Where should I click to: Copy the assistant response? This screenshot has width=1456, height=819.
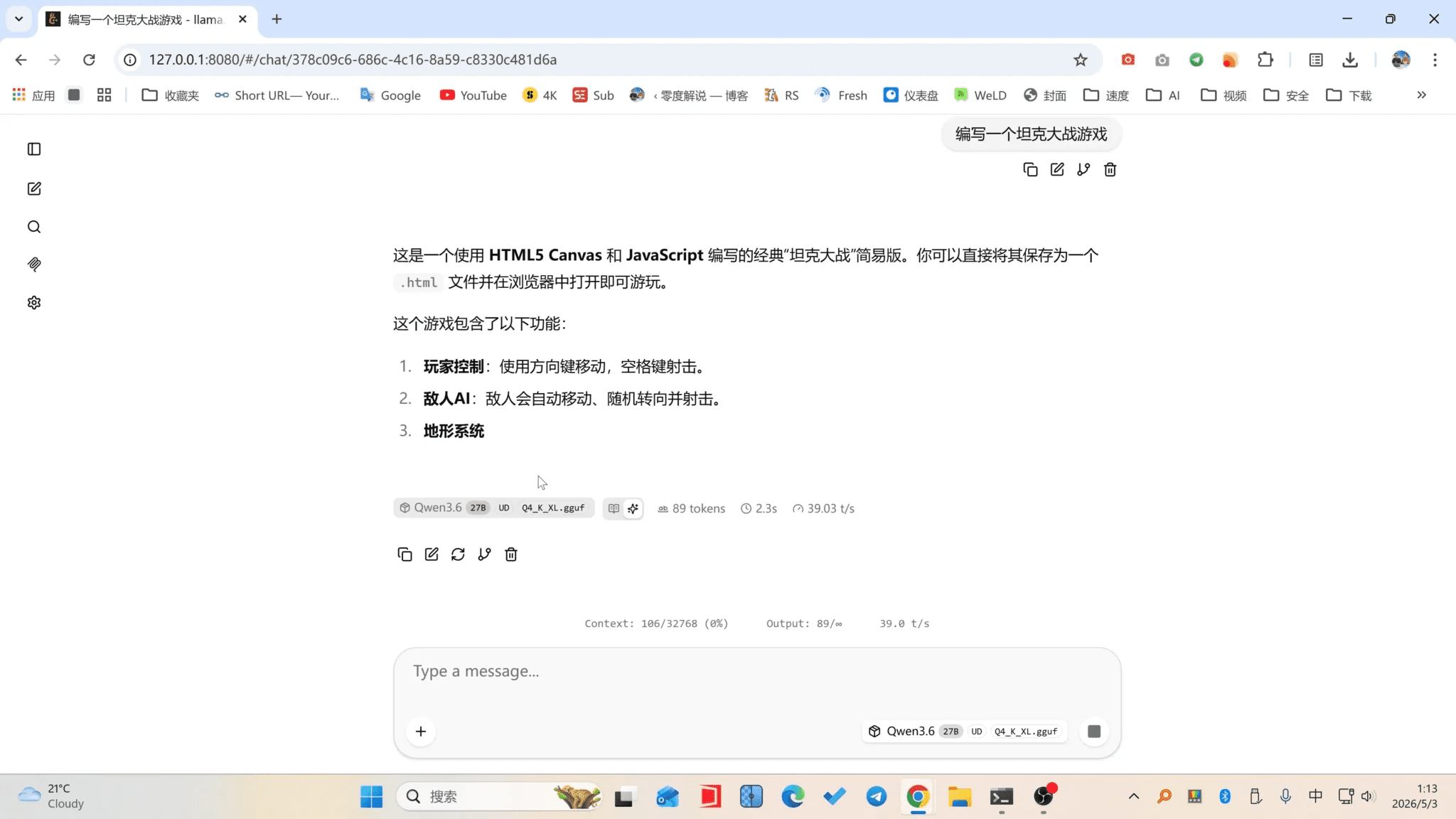tap(405, 555)
